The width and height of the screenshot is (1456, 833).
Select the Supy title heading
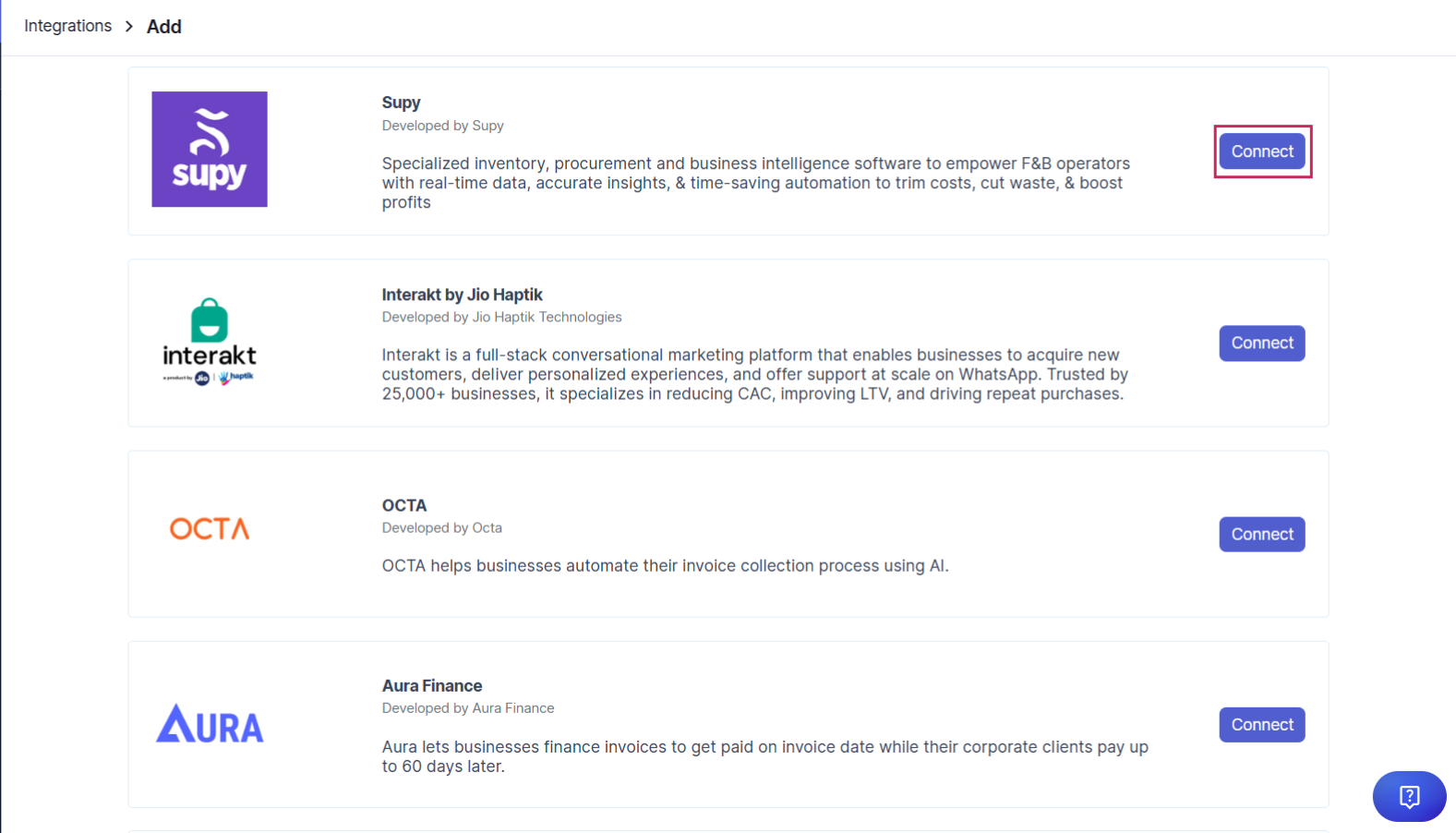pyautogui.click(x=402, y=103)
